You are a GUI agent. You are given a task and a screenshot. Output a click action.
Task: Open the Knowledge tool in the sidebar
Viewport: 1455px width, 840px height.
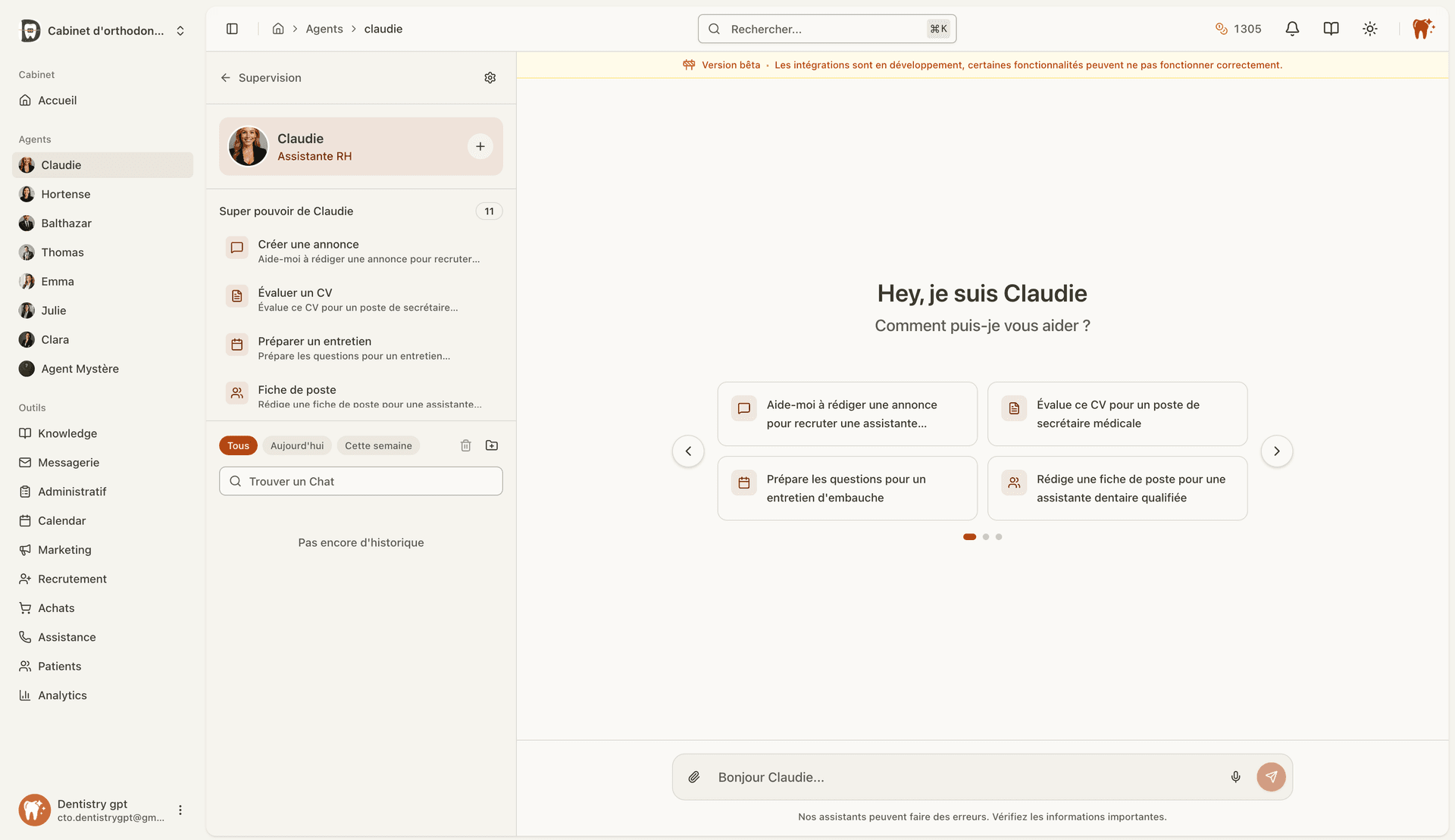pos(67,433)
